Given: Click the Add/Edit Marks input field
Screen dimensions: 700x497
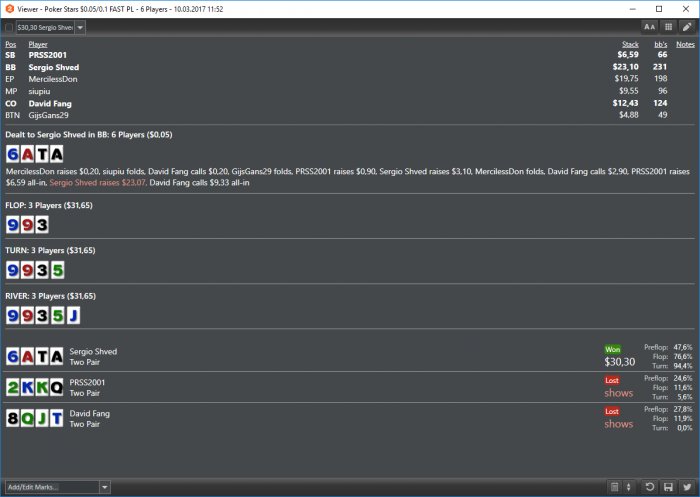Looking at the screenshot, I should (52, 487).
